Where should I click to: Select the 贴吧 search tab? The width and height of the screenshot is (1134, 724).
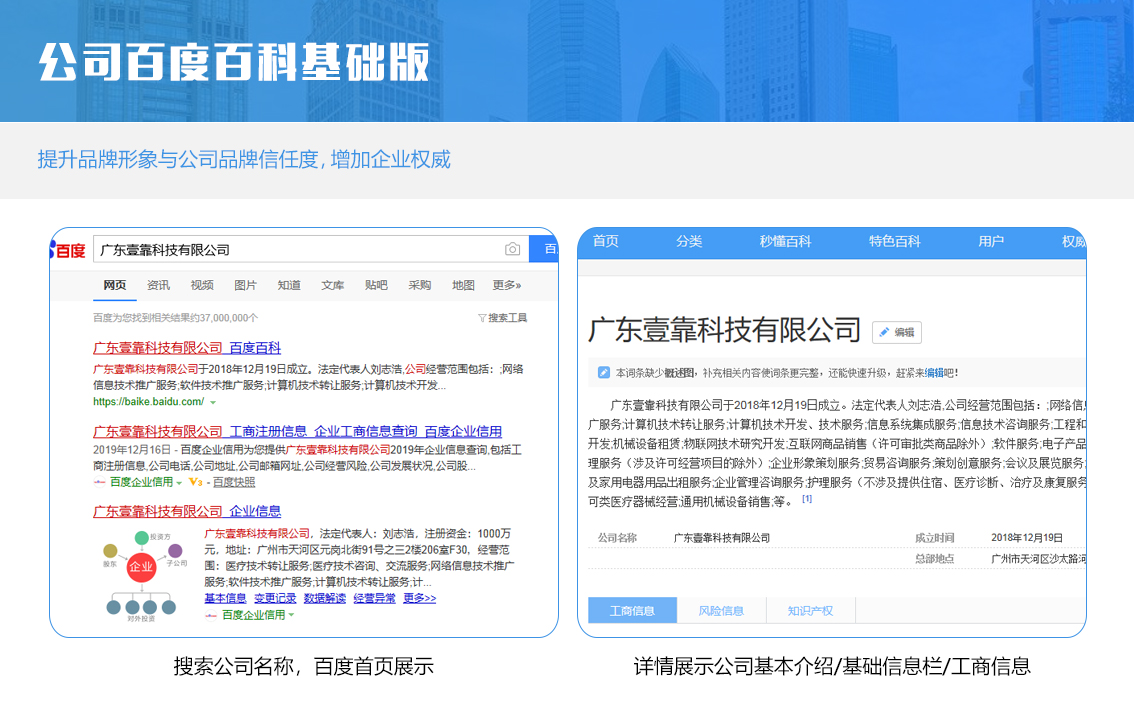376,285
